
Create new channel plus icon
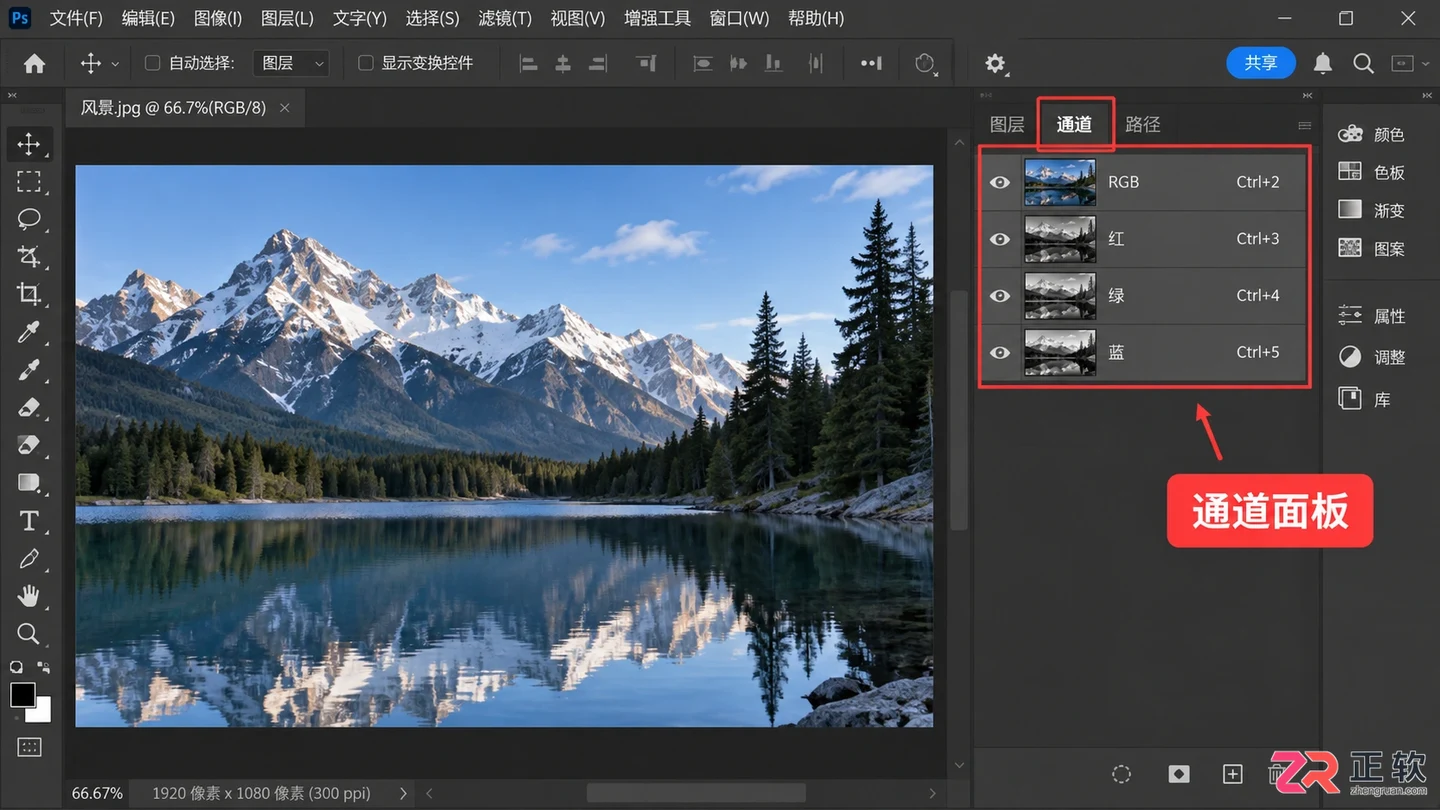[1233, 774]
